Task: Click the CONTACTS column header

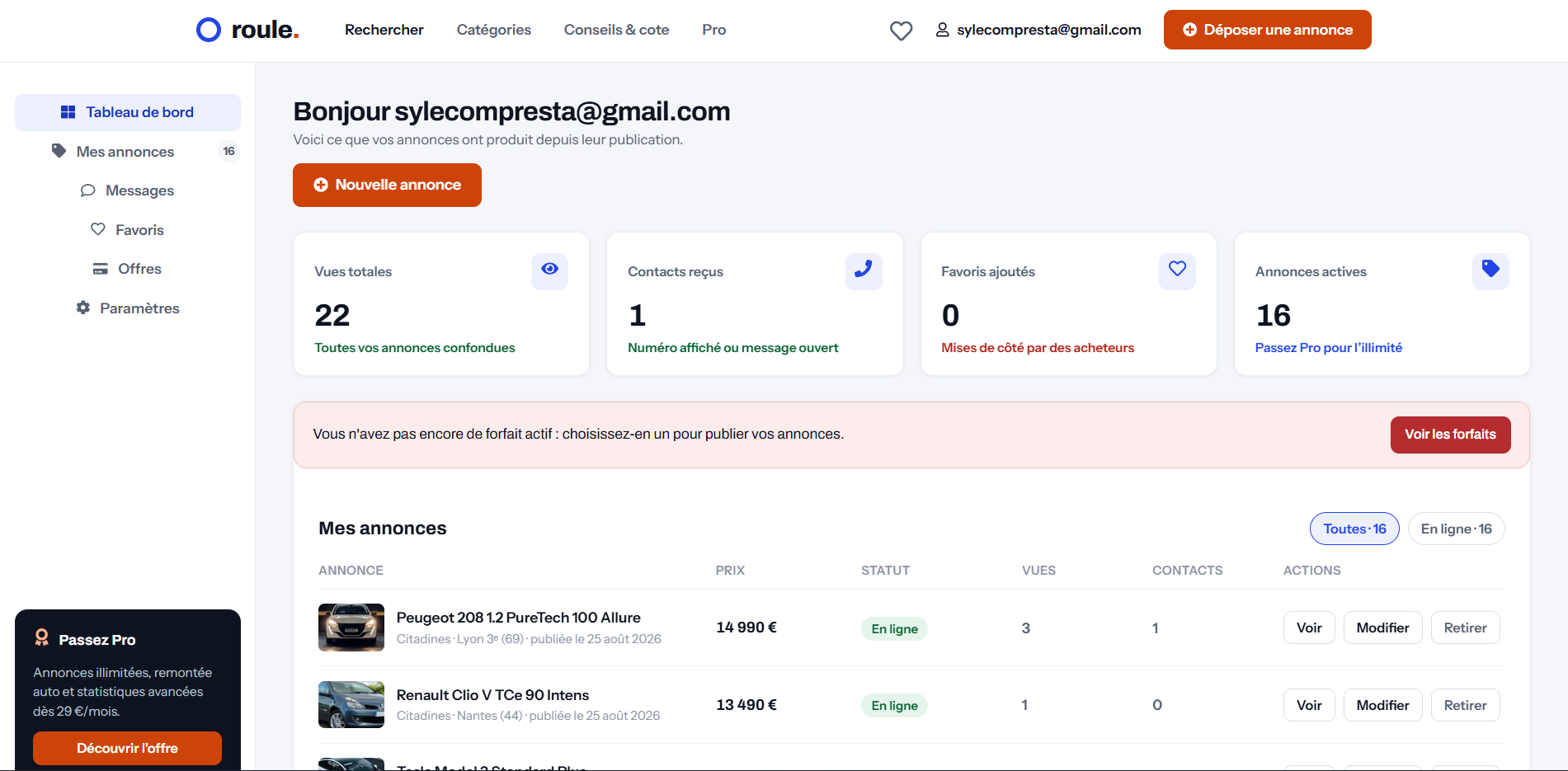Action: point(1188,571)
